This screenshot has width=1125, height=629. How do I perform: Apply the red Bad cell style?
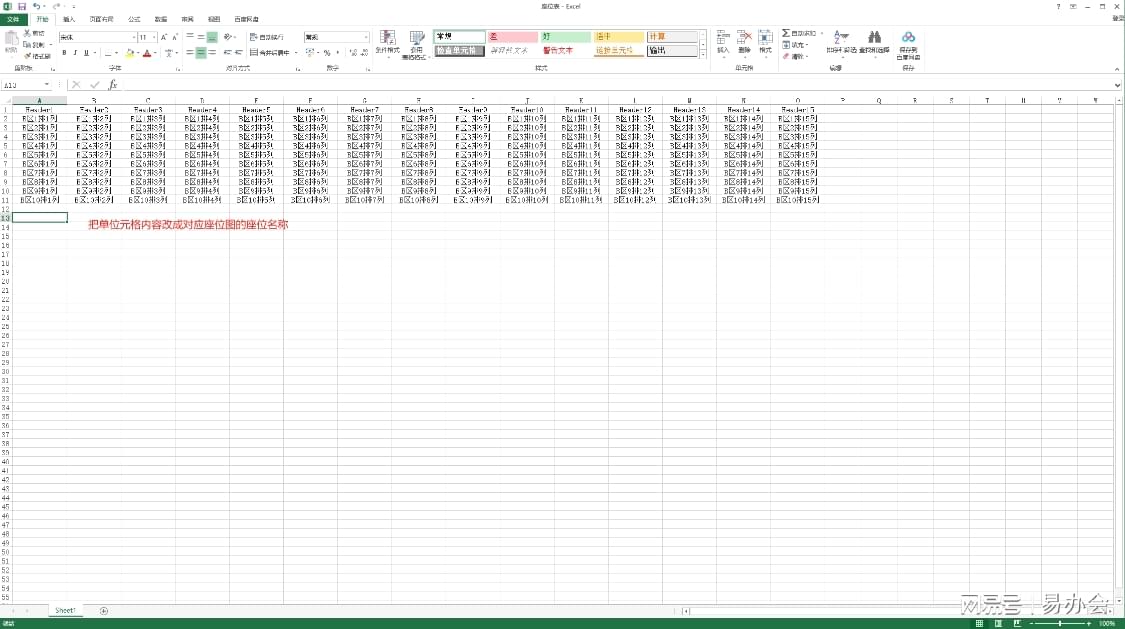click(x=512, y=37)
